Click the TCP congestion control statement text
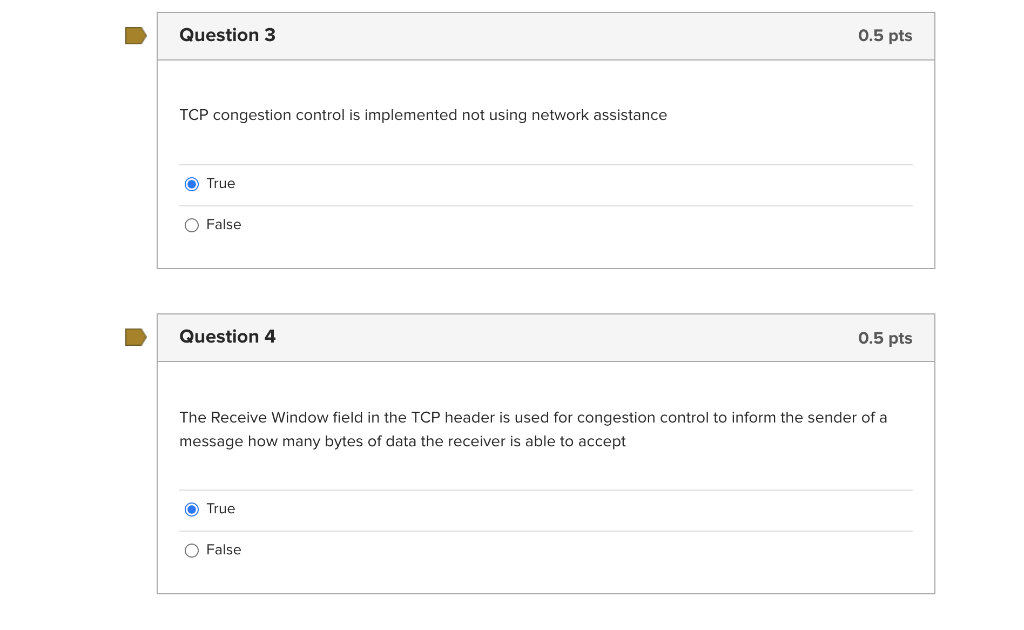1024x630 pixels. (423, 115)
